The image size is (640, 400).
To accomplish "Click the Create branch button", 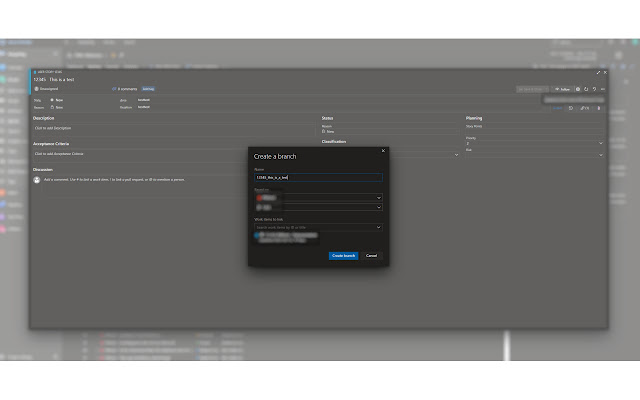I will [343, 256].
